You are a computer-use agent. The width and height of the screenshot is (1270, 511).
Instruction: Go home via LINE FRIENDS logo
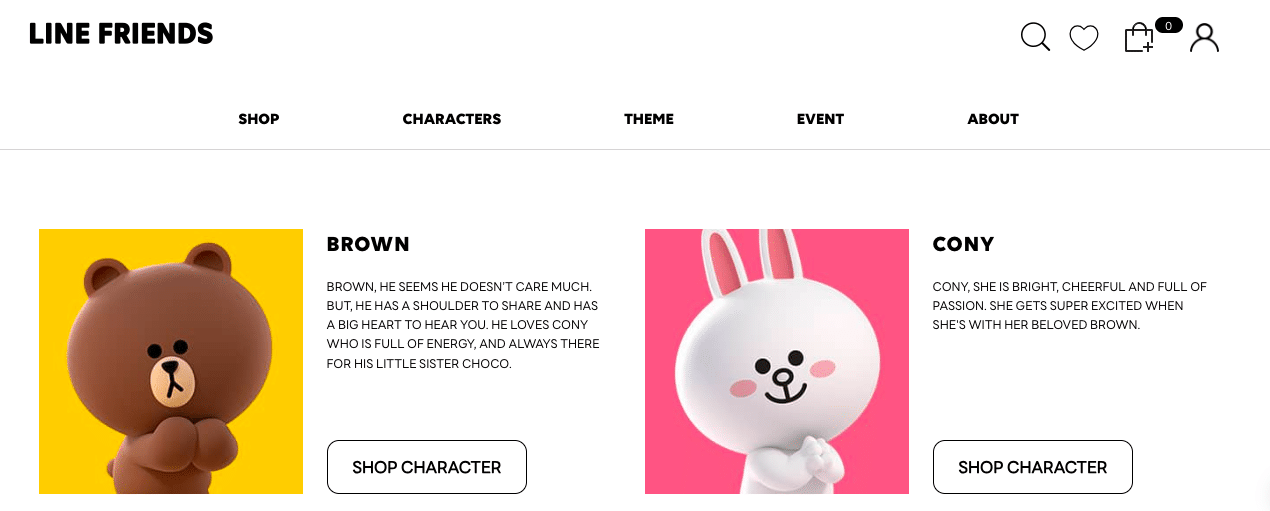pyautogui.click(x=121, y=34)
